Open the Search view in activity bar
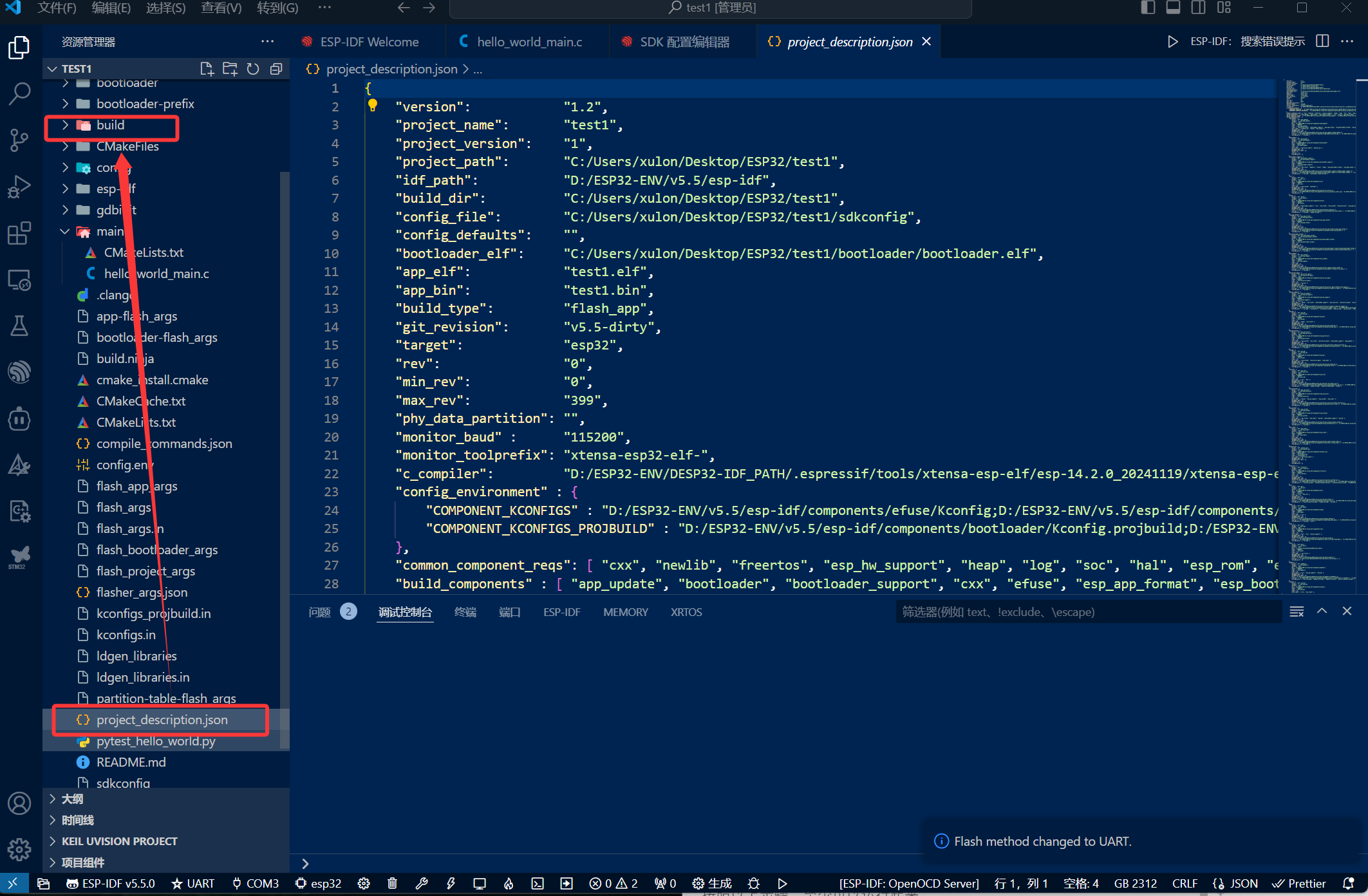 click(19, 94)
